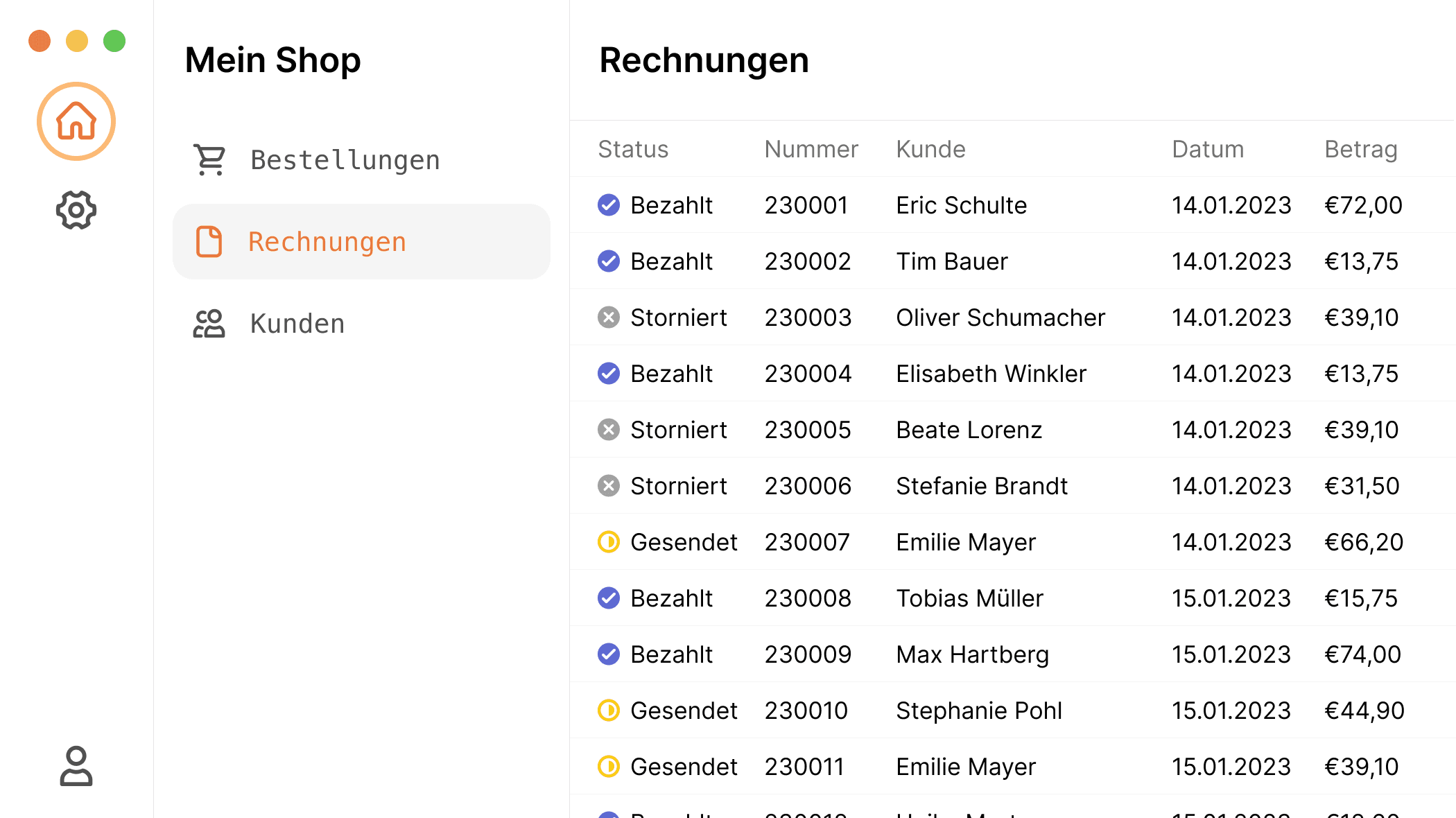1456x818 pixels.
Task: Sort by the Status column header
Action: pyautogui.click(x=633, y=149)
